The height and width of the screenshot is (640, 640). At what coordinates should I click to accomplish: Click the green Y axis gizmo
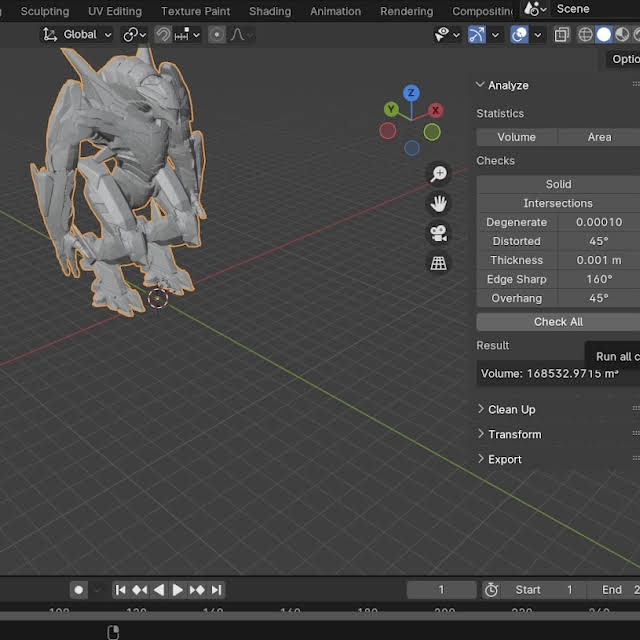391,109
